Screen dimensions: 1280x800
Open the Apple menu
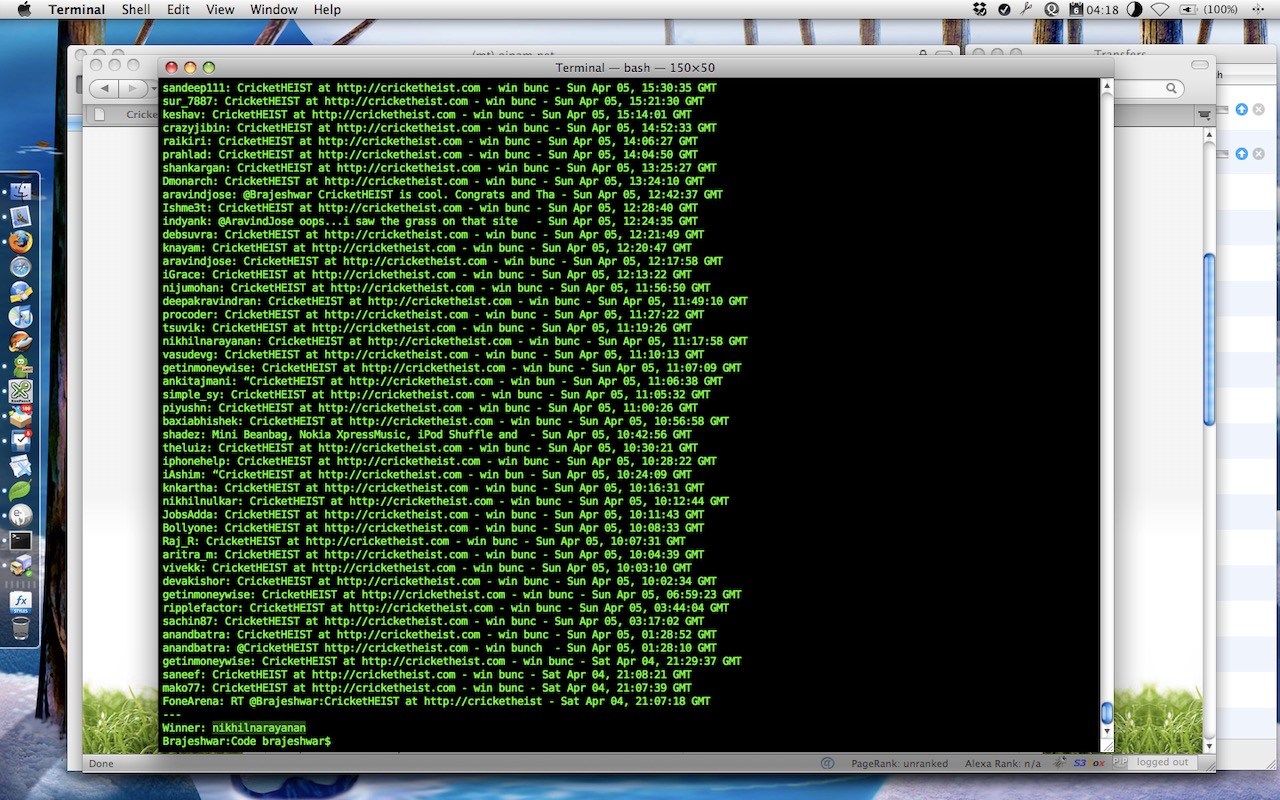24,9
